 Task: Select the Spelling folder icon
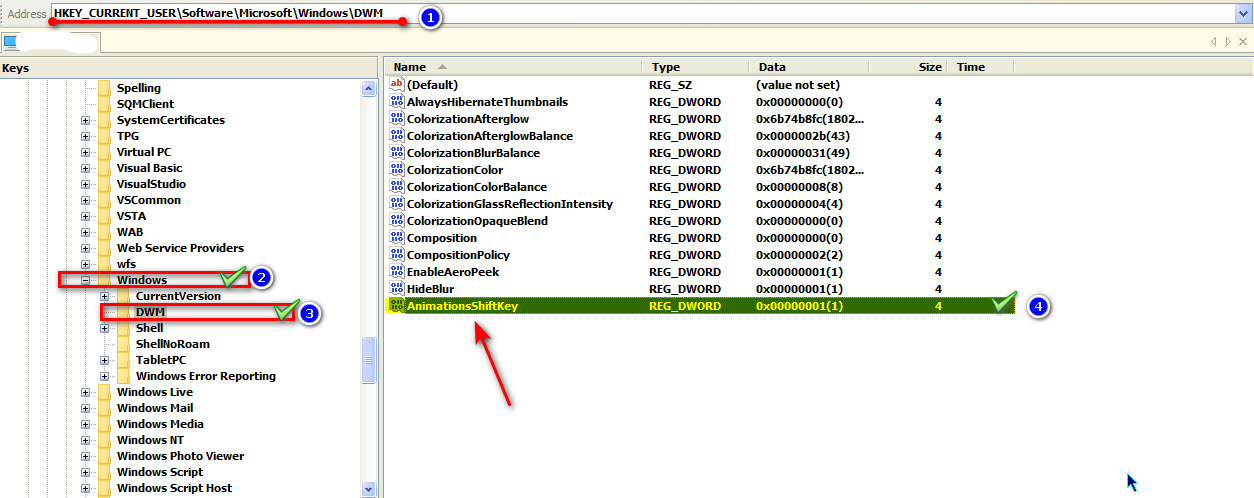click(x=105, y=88)
